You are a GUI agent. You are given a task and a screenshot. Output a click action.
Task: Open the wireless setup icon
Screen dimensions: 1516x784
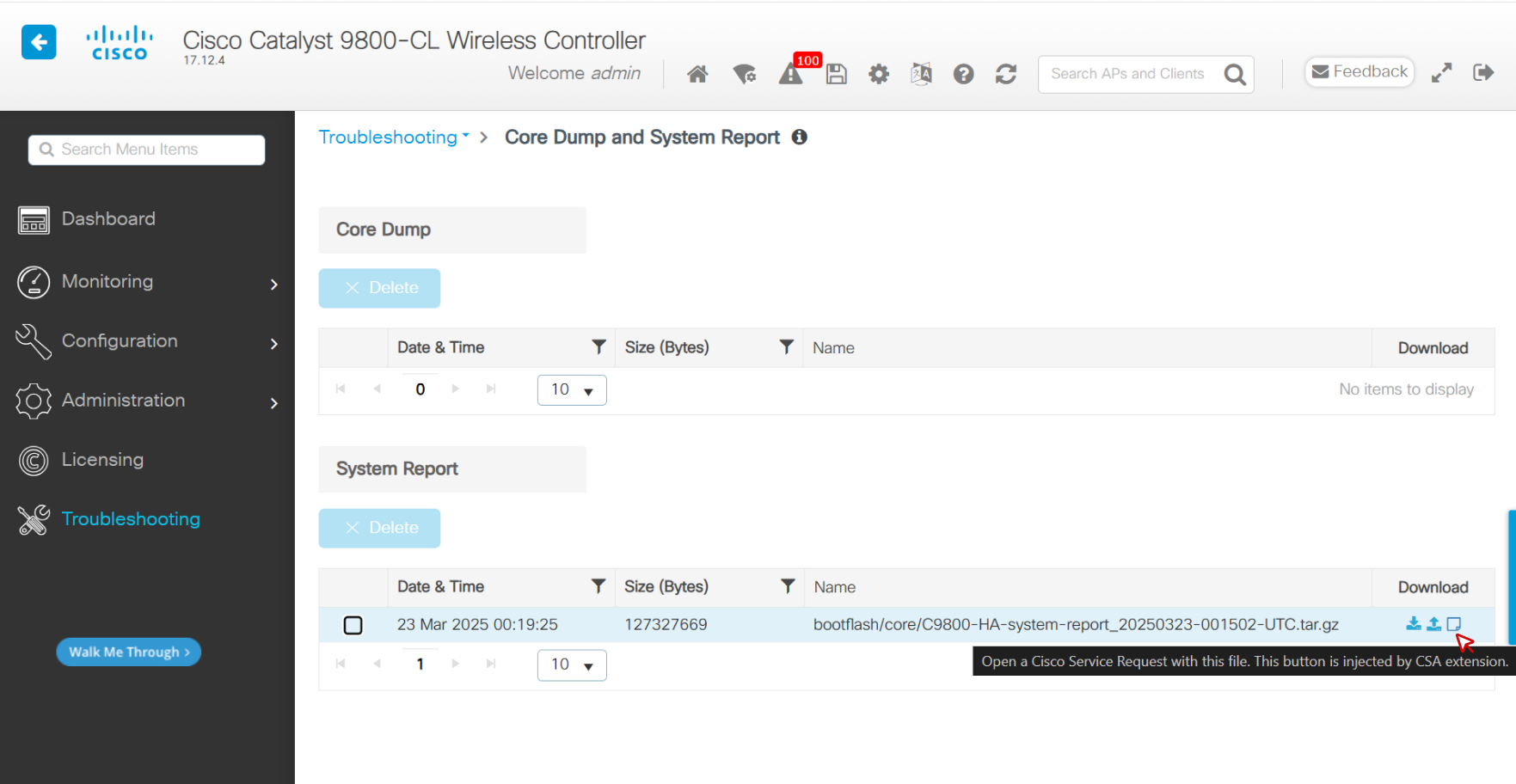(745, 74)
